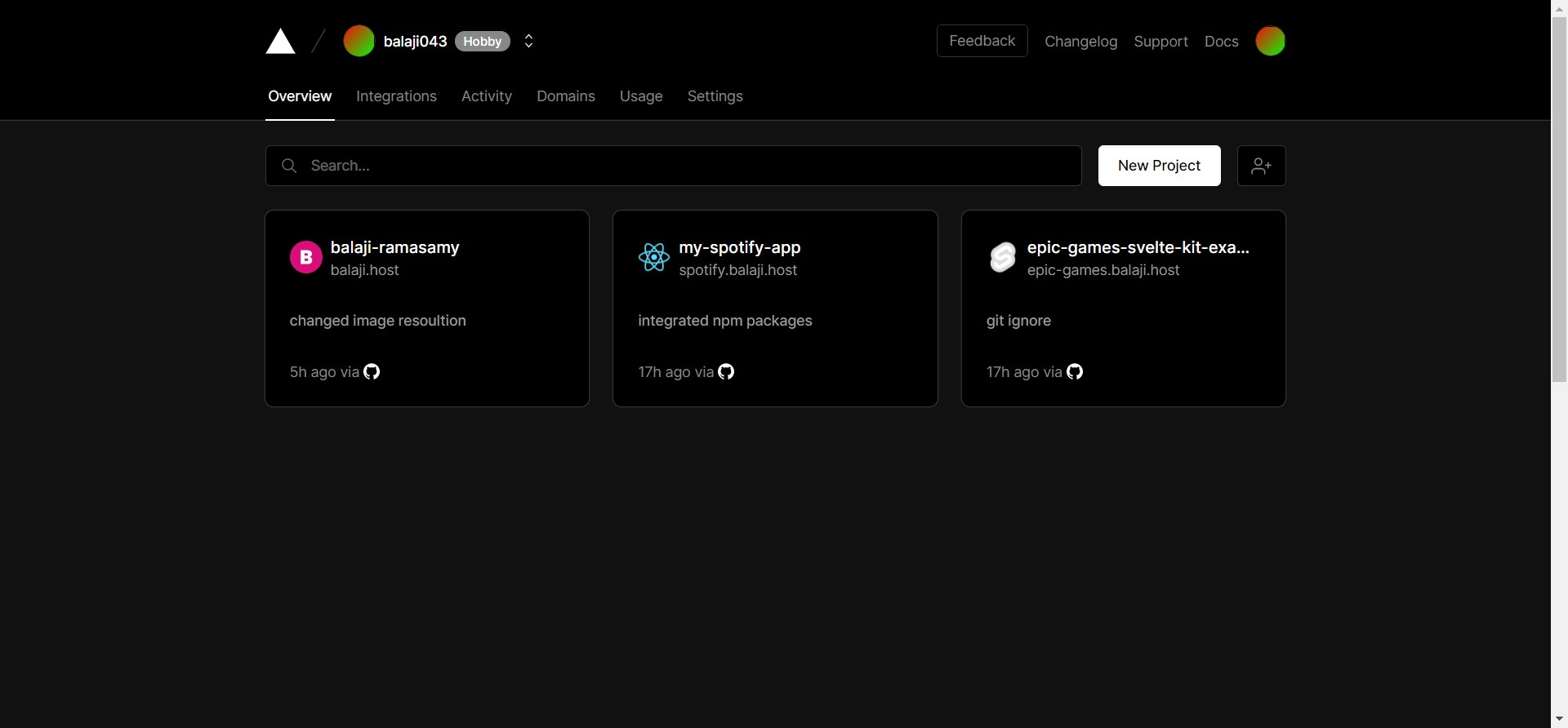Click the magnifier icon in search box
This screenshot has width=1568, height=728.
point(289,166)
